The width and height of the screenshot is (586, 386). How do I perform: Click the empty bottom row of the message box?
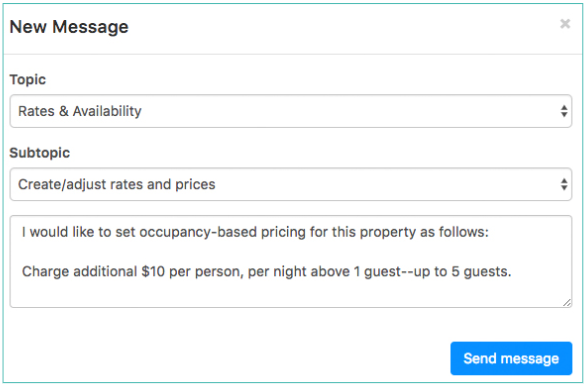(291, 293)
